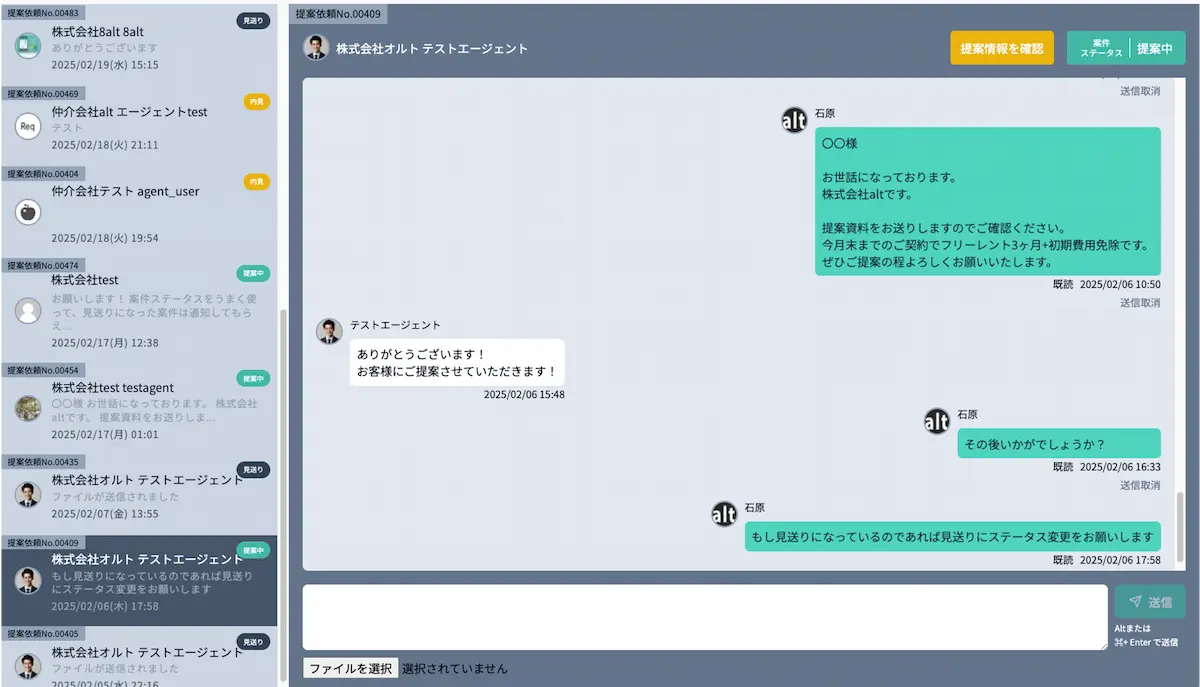Click the 提案情報を確認 button
Screen dimensions: 1200x687
(1001, 48)
